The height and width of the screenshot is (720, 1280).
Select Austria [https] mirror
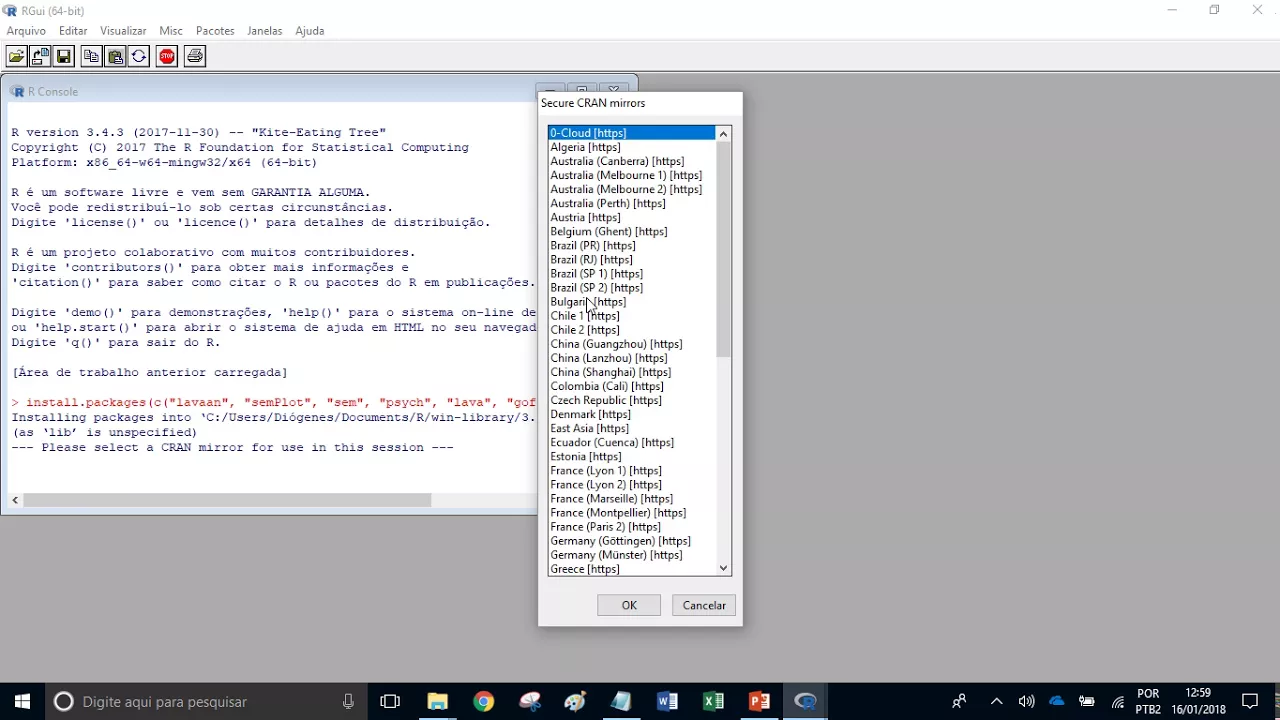[631, 217]
